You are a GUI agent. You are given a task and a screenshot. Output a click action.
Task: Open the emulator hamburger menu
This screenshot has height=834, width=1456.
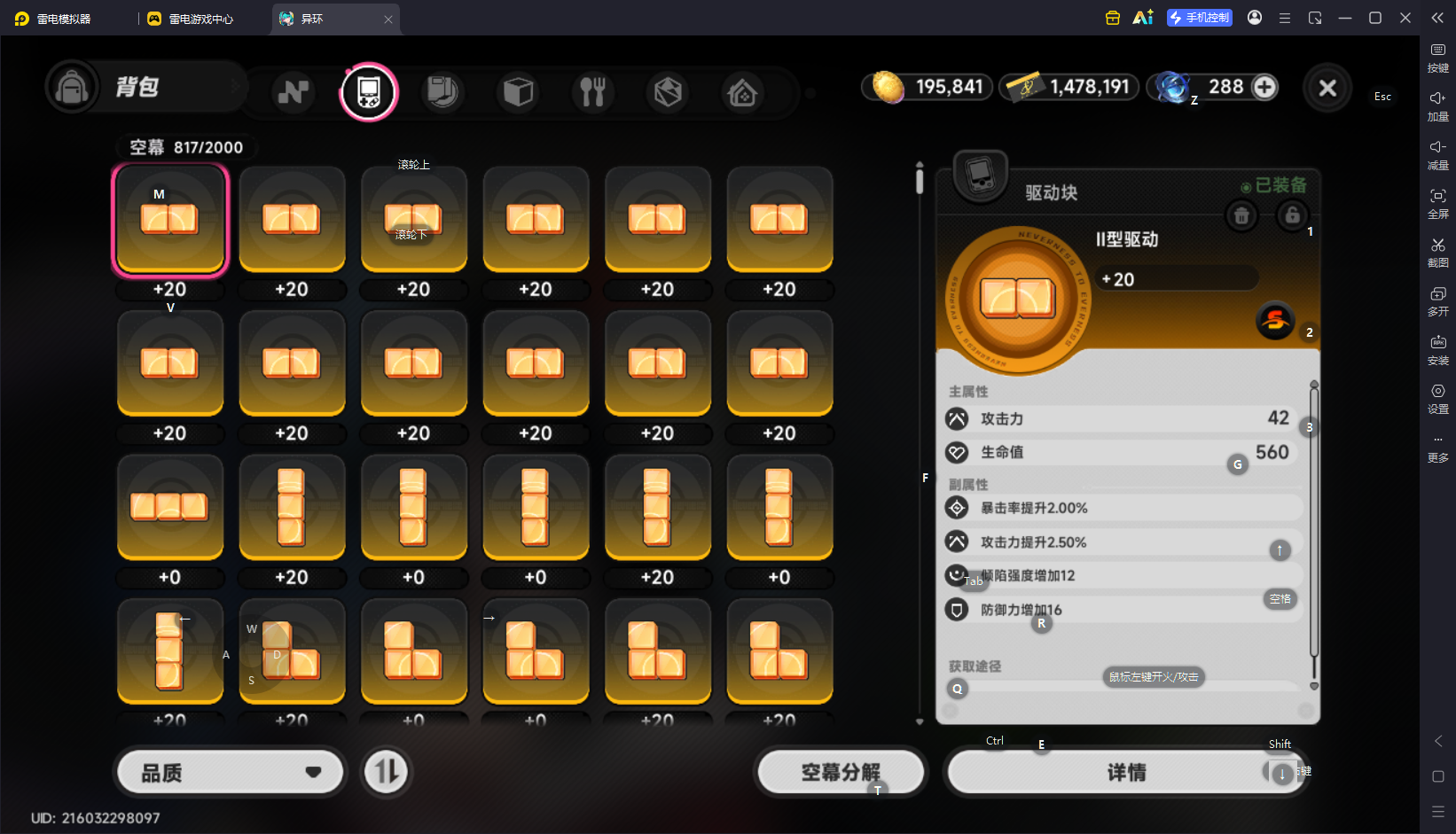click(x=1285, y=18)
